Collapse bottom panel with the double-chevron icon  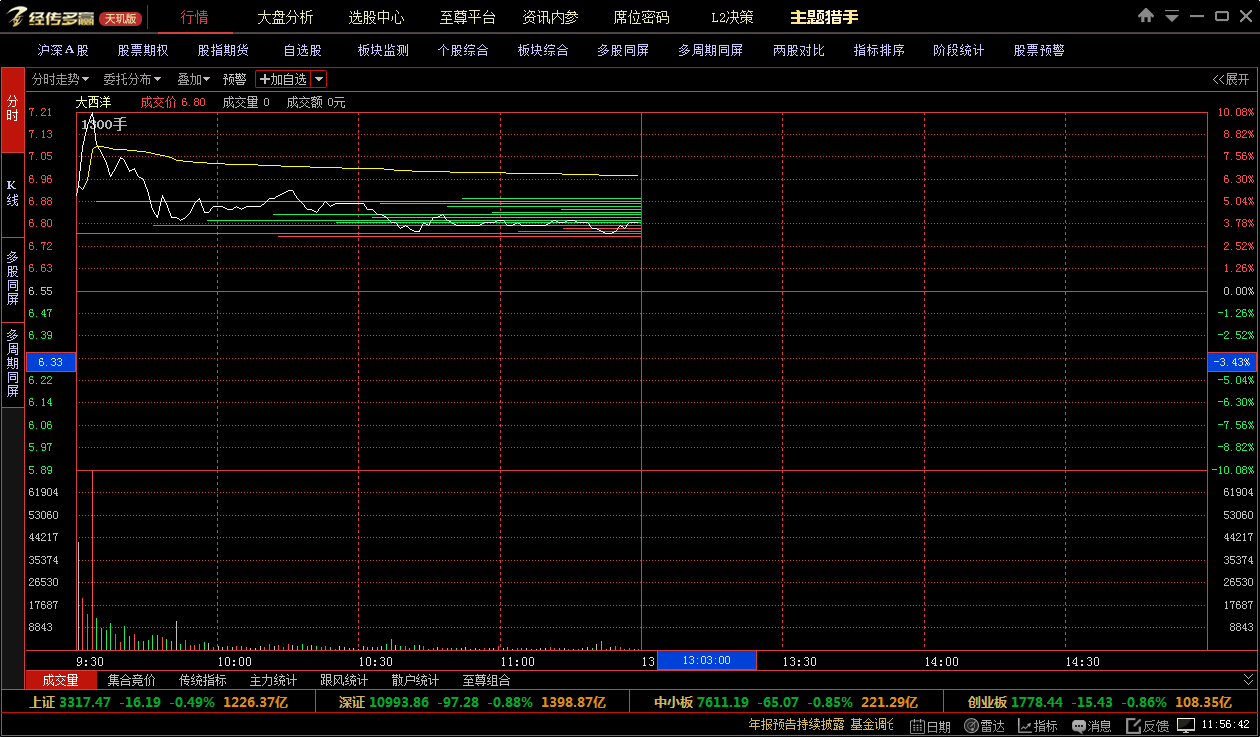tap(1248, 680)
